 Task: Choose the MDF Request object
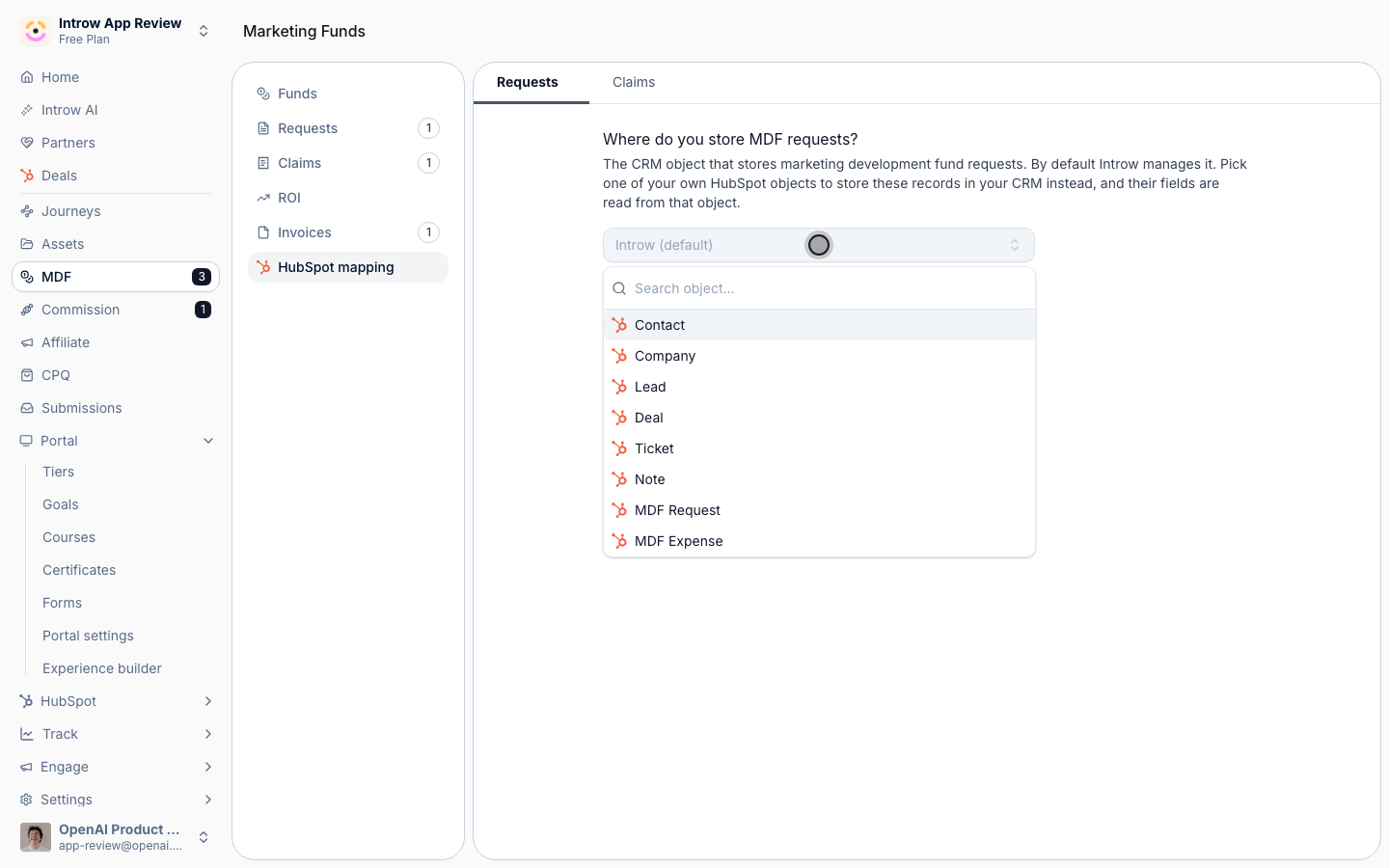click(x=819, y=510)
